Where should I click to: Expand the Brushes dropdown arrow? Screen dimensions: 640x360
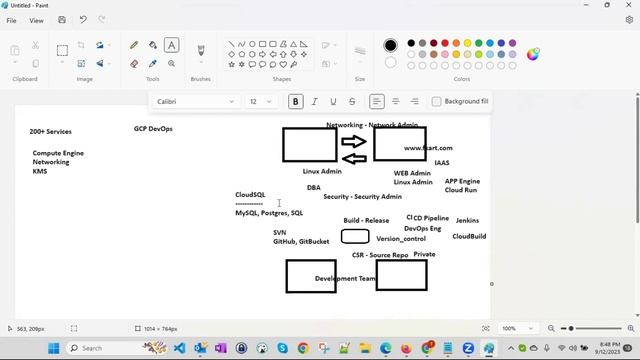coord(201,62)
